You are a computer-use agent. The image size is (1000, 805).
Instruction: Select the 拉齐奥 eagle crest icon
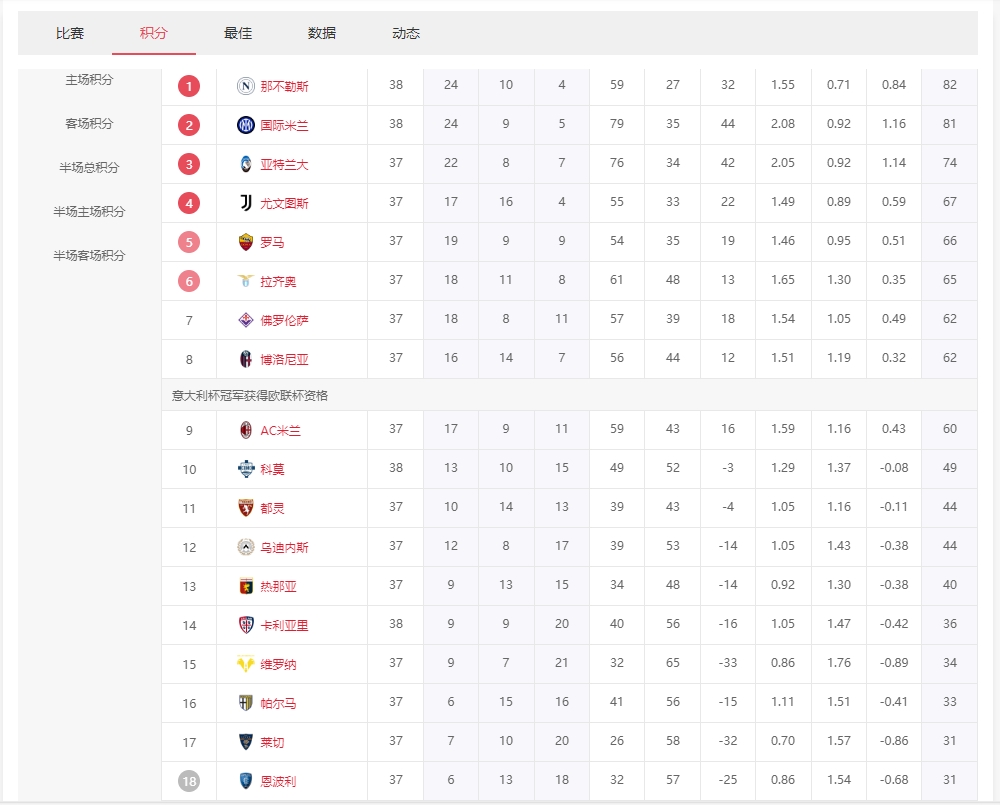point(243,280)
